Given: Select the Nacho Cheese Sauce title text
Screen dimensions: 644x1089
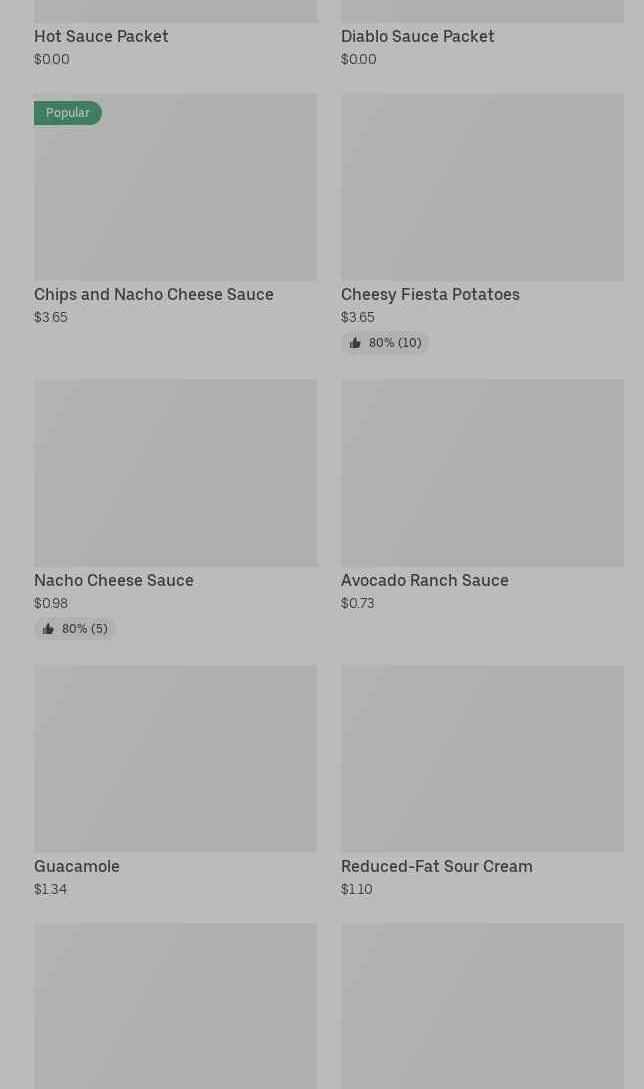Looking at the screenshot, I should [114, 580].
